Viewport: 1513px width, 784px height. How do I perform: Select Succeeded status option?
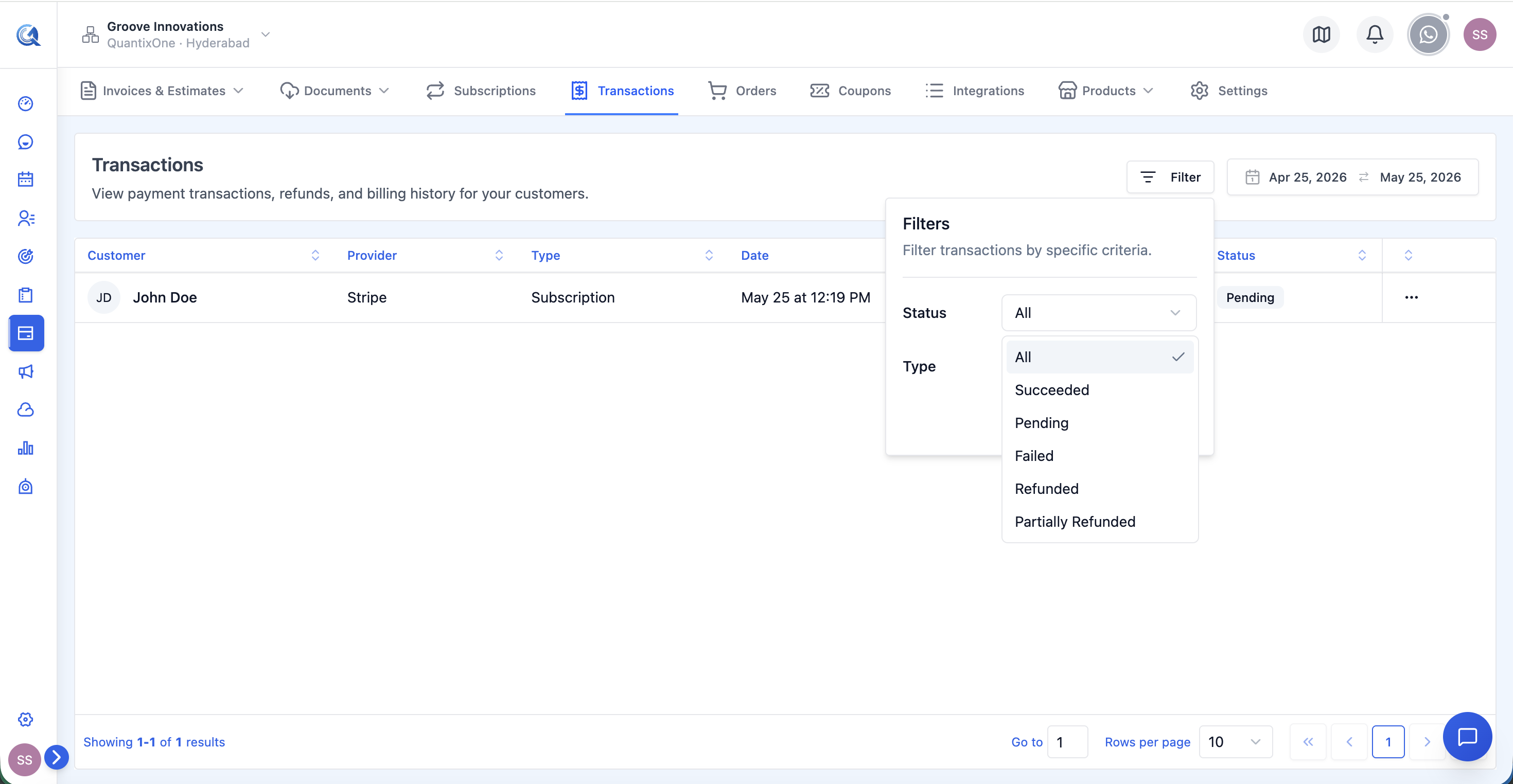(x=1100, y=389)
